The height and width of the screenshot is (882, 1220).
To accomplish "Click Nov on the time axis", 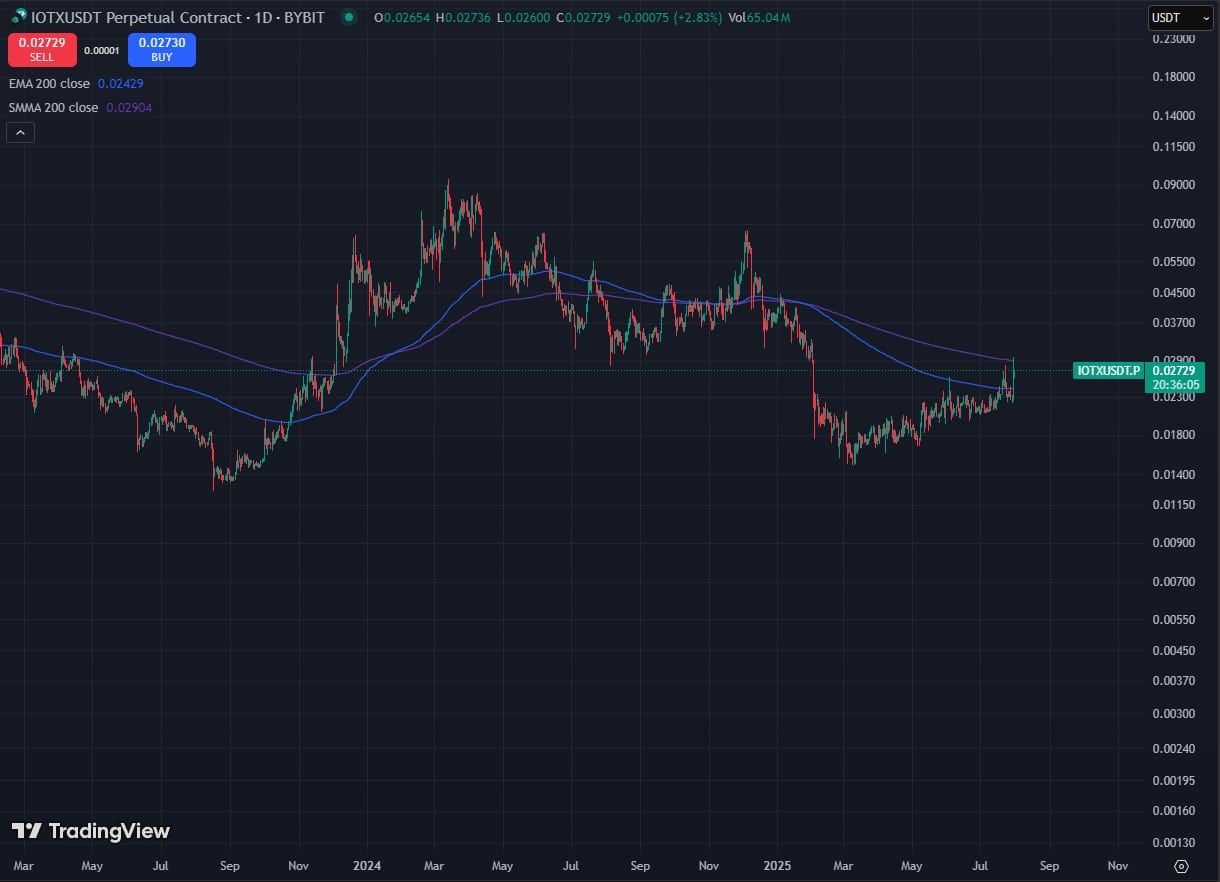I will click(x=298, y=866).
